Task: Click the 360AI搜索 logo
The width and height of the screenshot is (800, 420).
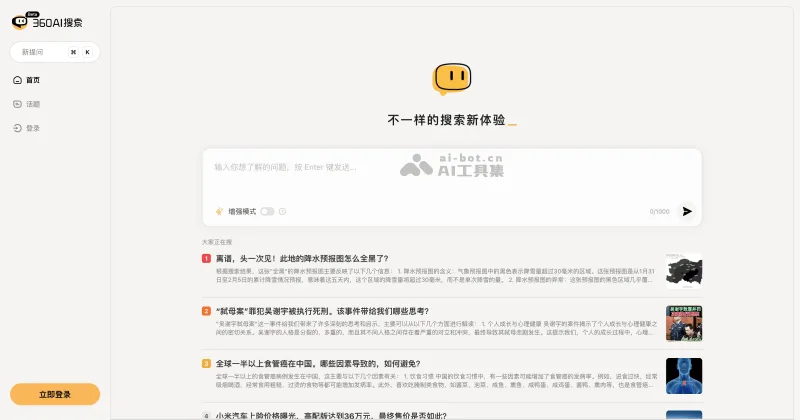Action: [x=46, y=21]
